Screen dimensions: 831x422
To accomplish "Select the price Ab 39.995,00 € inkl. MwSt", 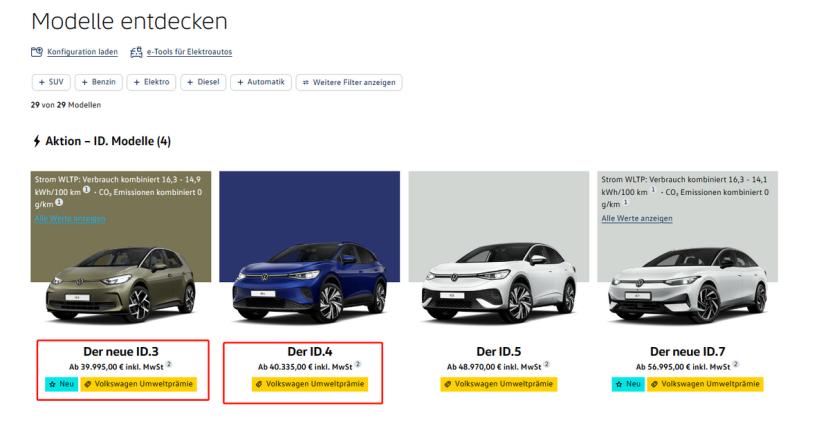I will (x=117, y=367).
